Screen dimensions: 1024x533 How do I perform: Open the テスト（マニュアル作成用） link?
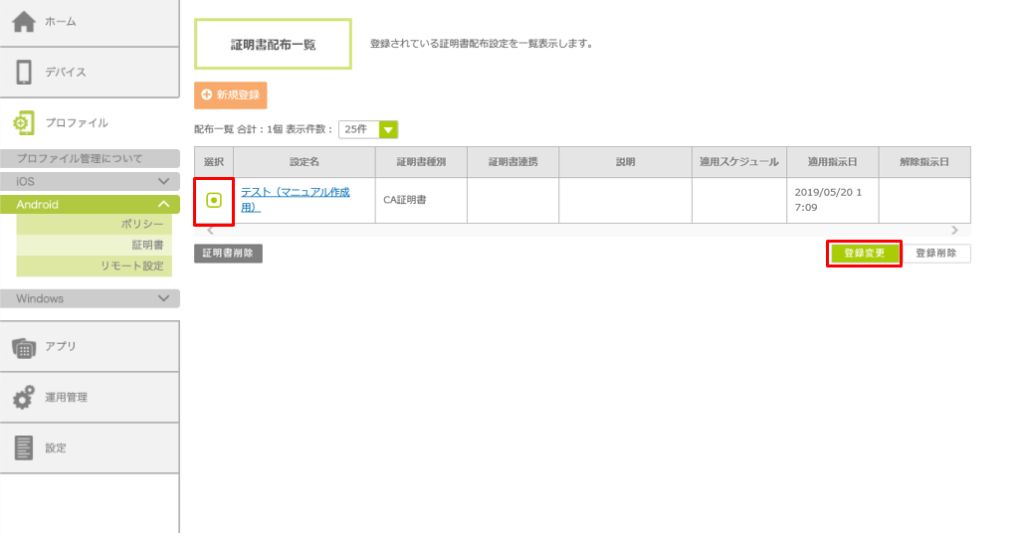(x=295, y=200)
